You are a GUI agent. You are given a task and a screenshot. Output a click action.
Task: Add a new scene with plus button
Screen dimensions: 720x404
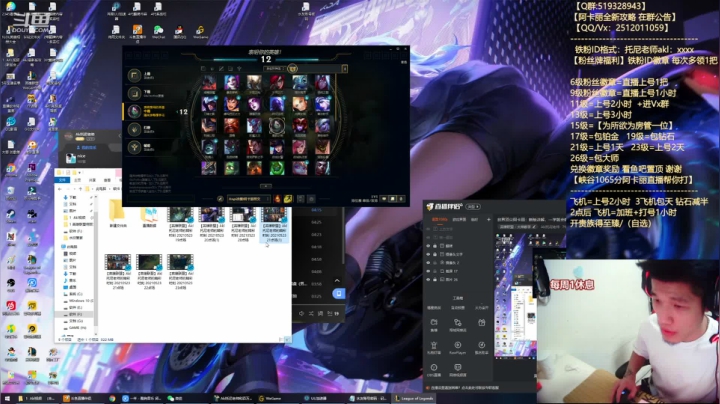tap(489, 219)
